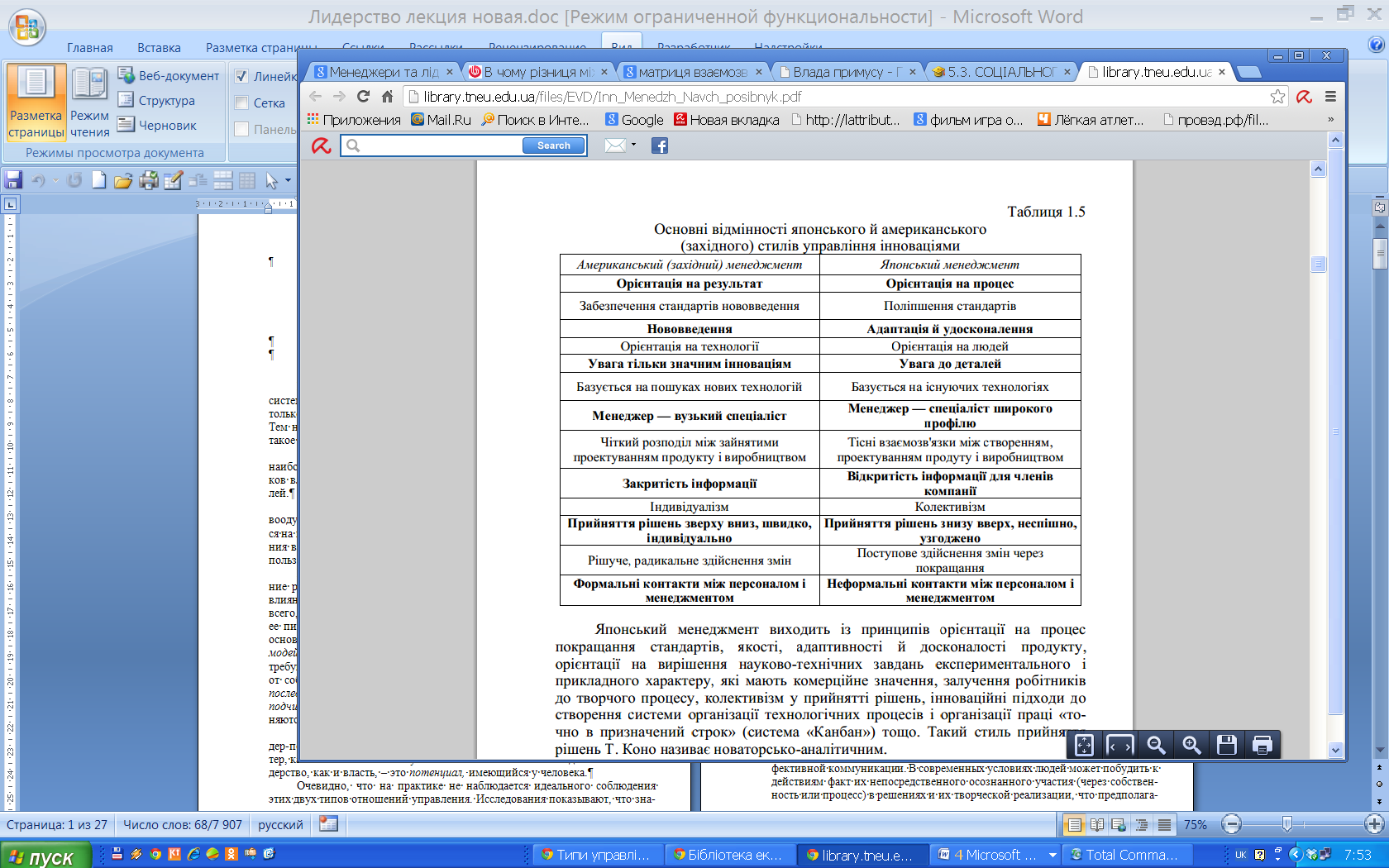
Task: Switch to draft view icon in status bar
Action: click(x=1164, y=824)
